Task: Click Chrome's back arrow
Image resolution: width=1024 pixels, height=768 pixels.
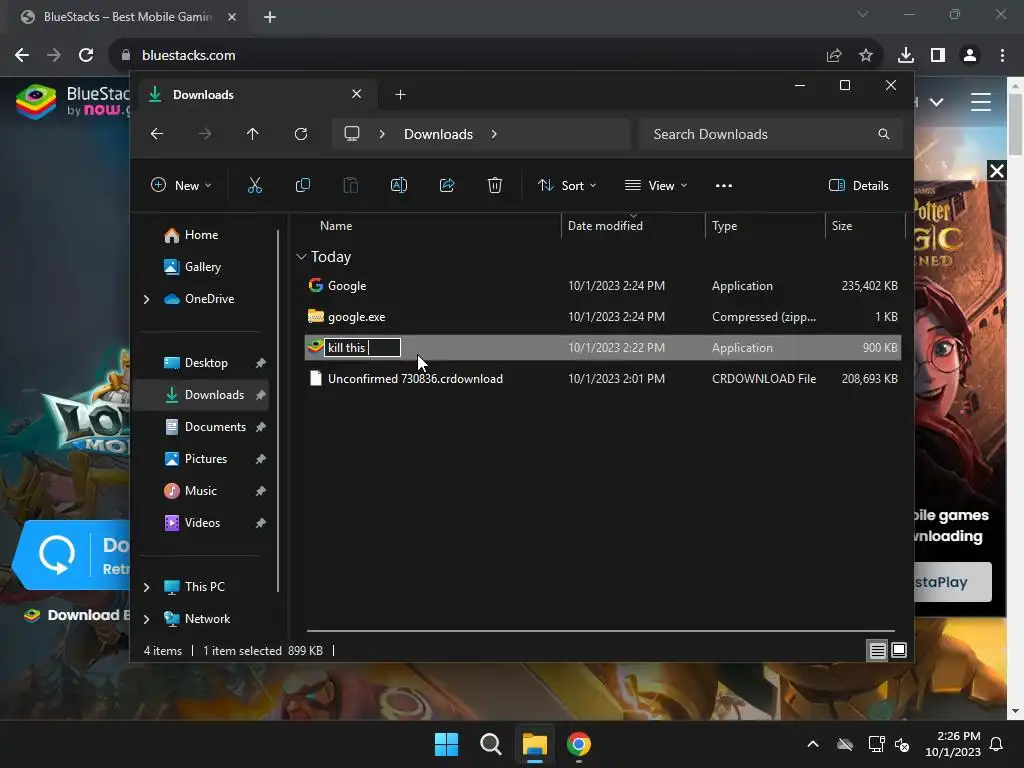Action: pos(22,56)
